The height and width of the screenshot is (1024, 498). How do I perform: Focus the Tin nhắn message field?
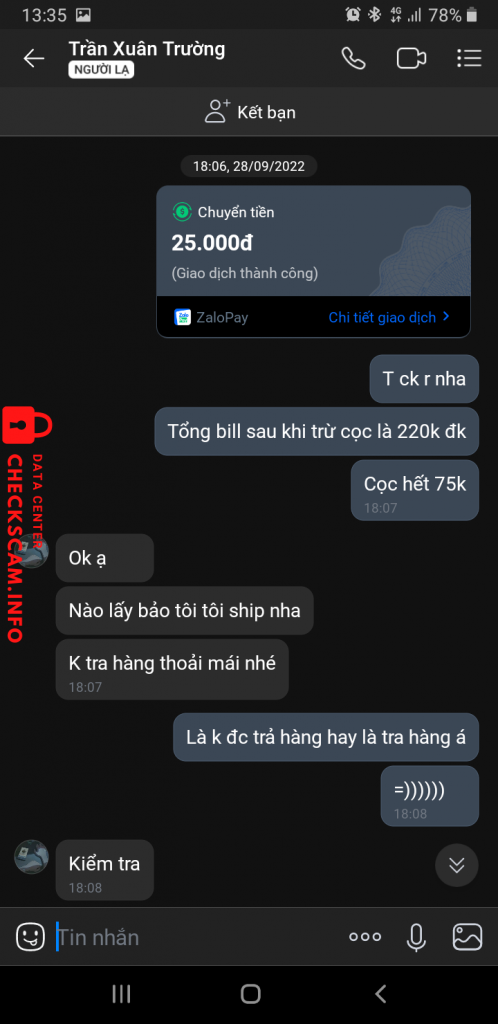[x=196, y=937]
